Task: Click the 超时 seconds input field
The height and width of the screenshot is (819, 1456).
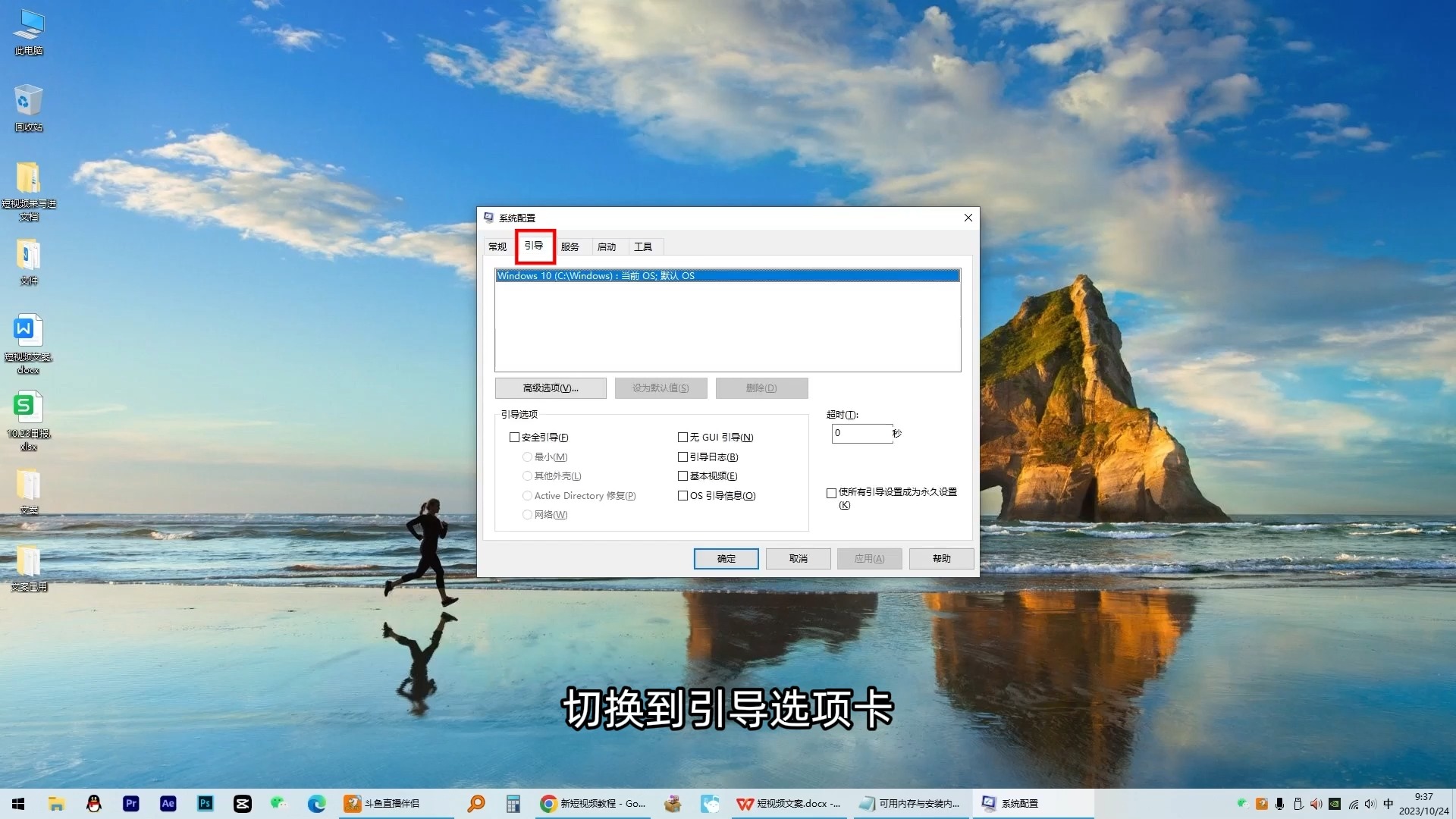Action: 862,433
